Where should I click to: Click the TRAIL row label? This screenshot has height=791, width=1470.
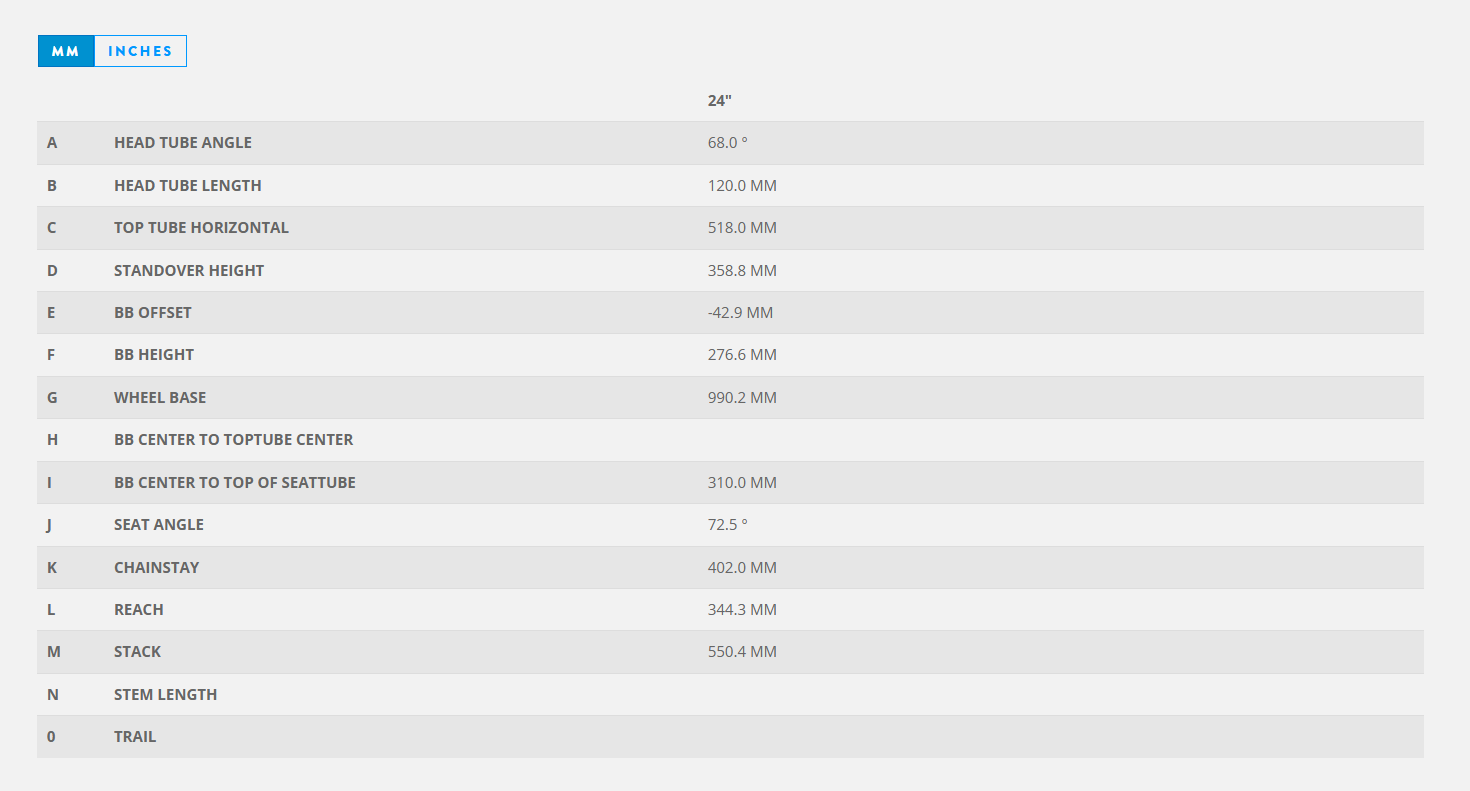pos(135,737)
